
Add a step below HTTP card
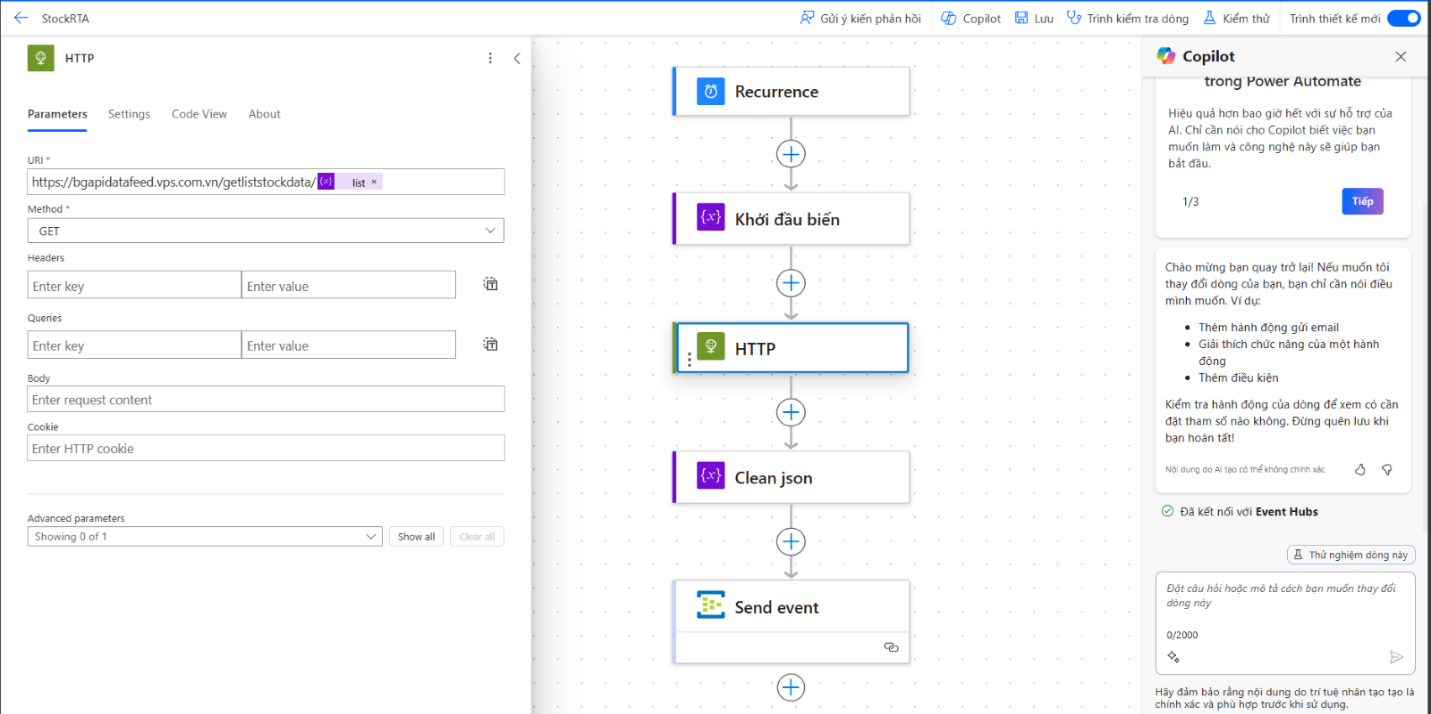[x=791, y=412]
